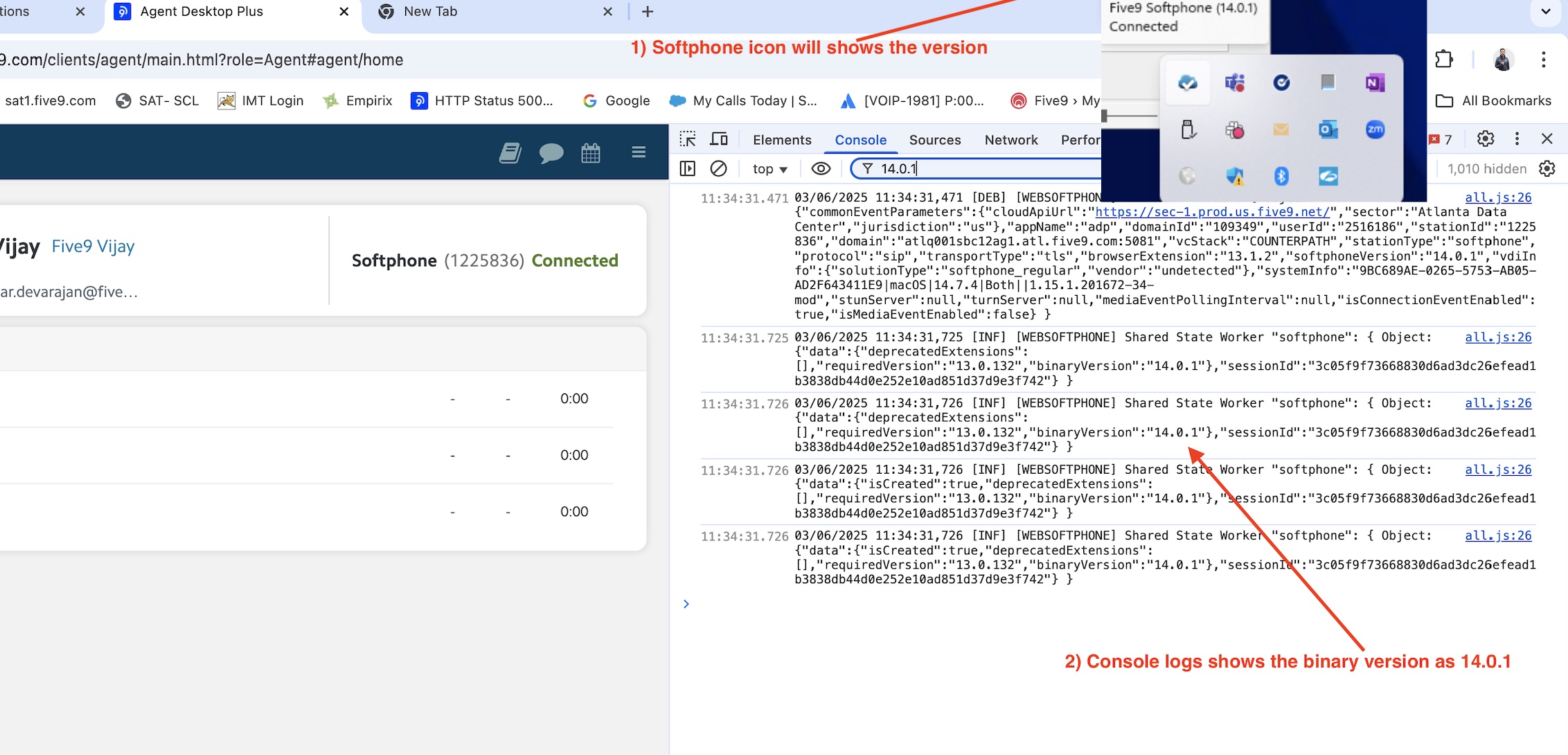The height and width of the screenshot is (755, 1568).
Task: Click Bluetooth icon in system tray
Action: click(x=1281, y=176)
